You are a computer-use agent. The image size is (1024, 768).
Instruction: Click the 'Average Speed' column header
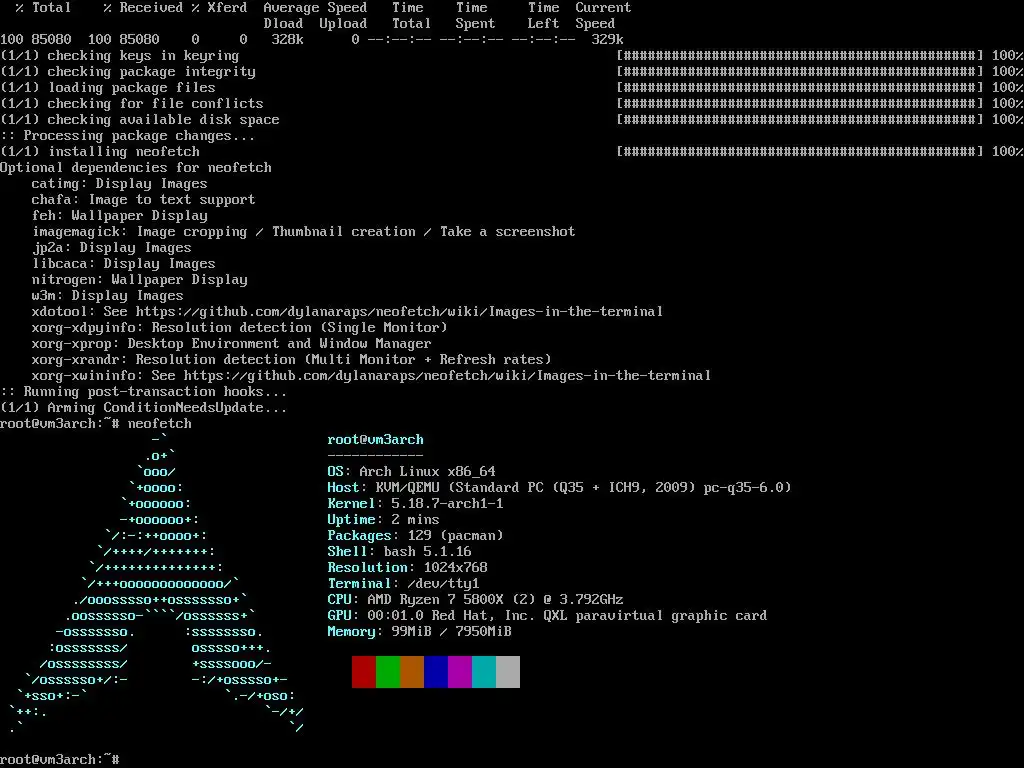point(315,8)
